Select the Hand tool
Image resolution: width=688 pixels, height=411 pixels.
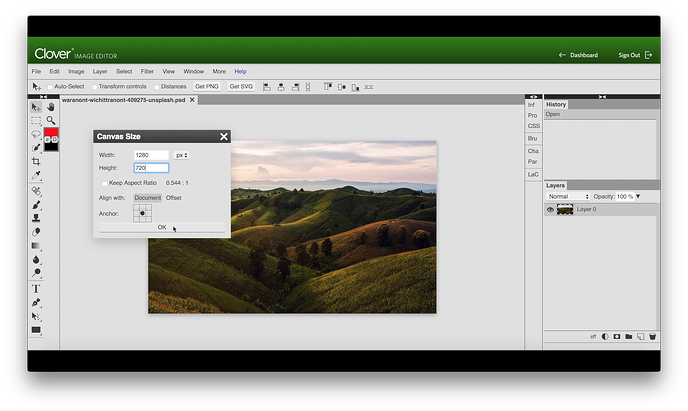tap(51, 107)
